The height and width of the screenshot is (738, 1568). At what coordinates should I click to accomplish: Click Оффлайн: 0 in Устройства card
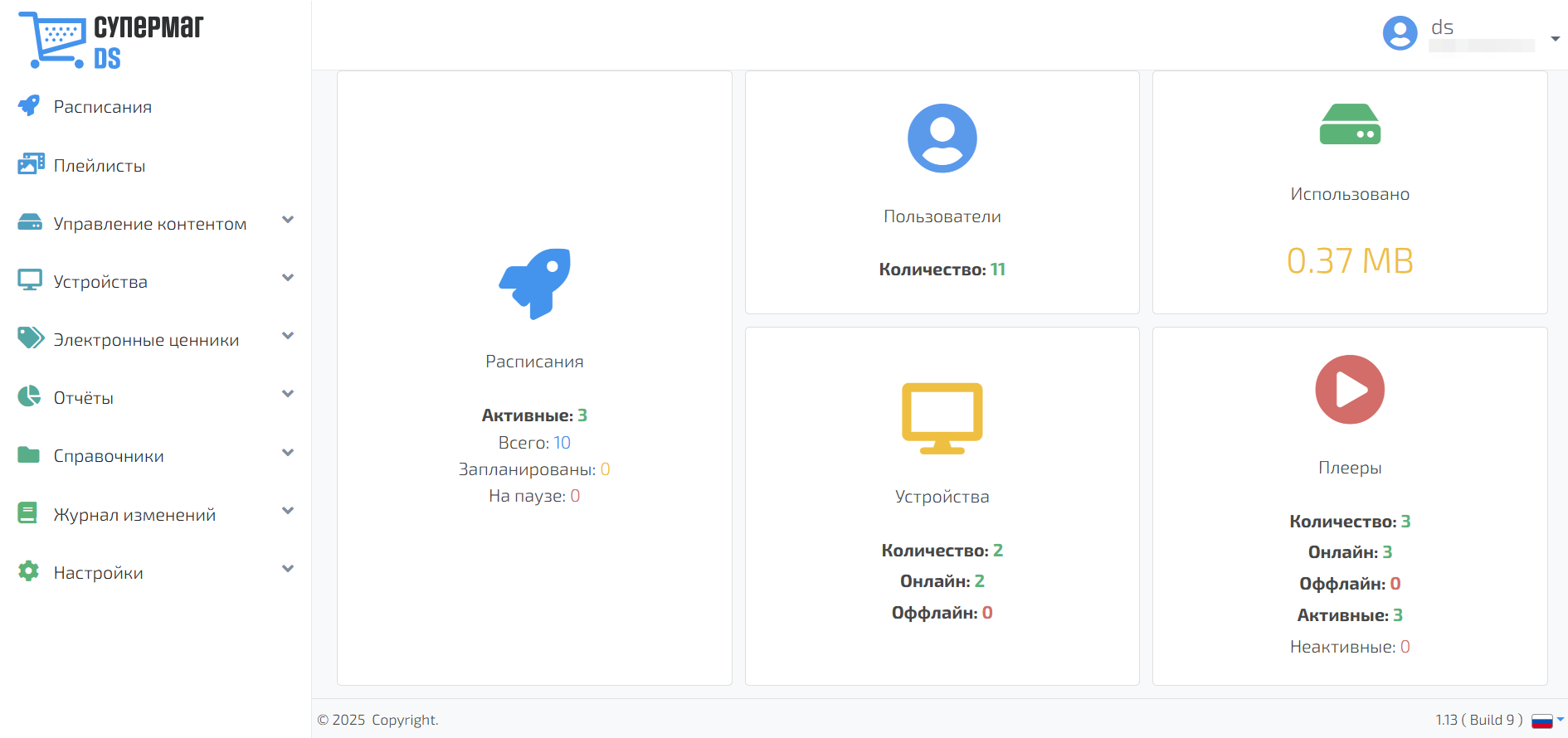[942, 613]
